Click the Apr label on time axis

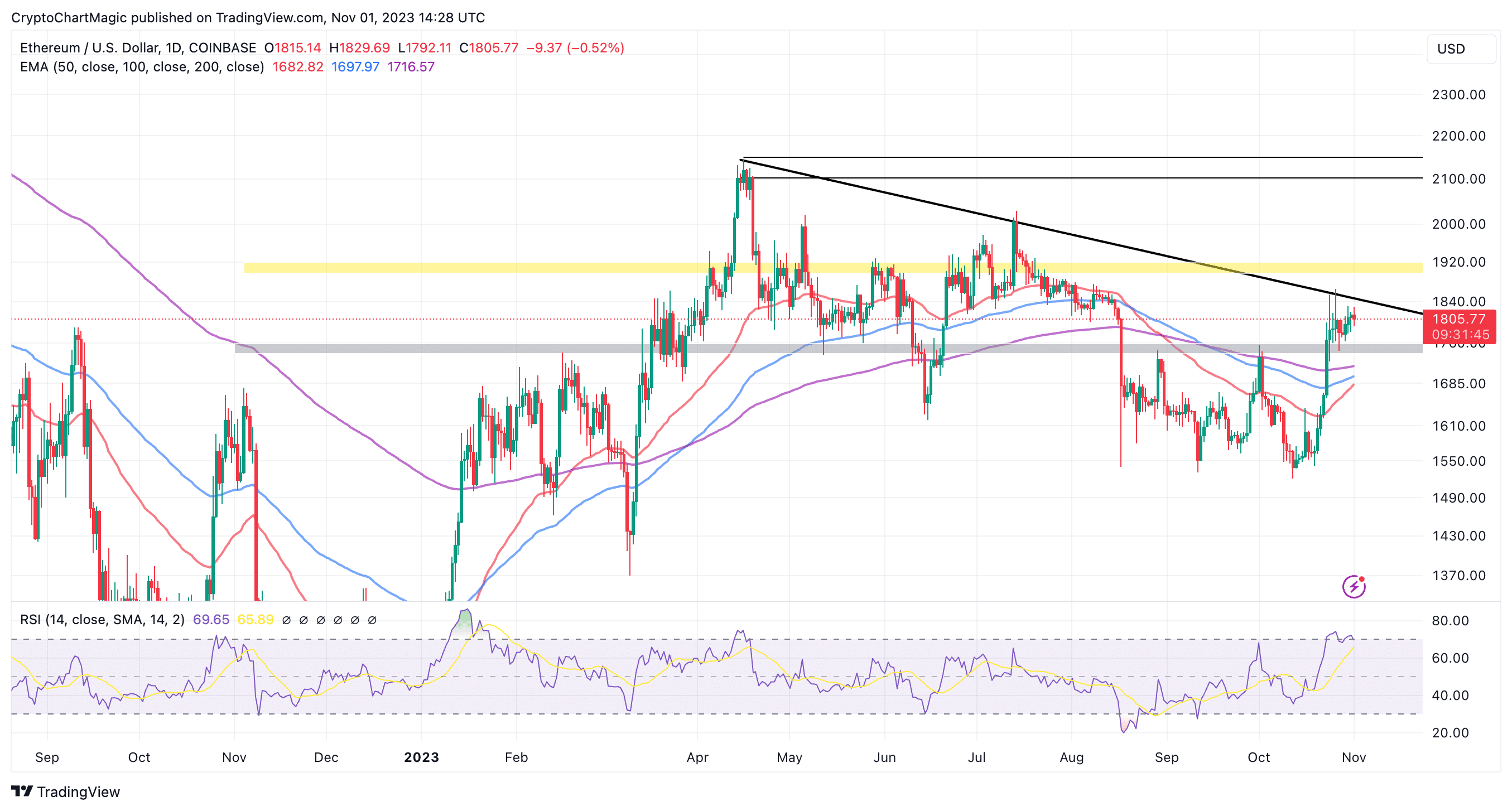coord(697,757)
